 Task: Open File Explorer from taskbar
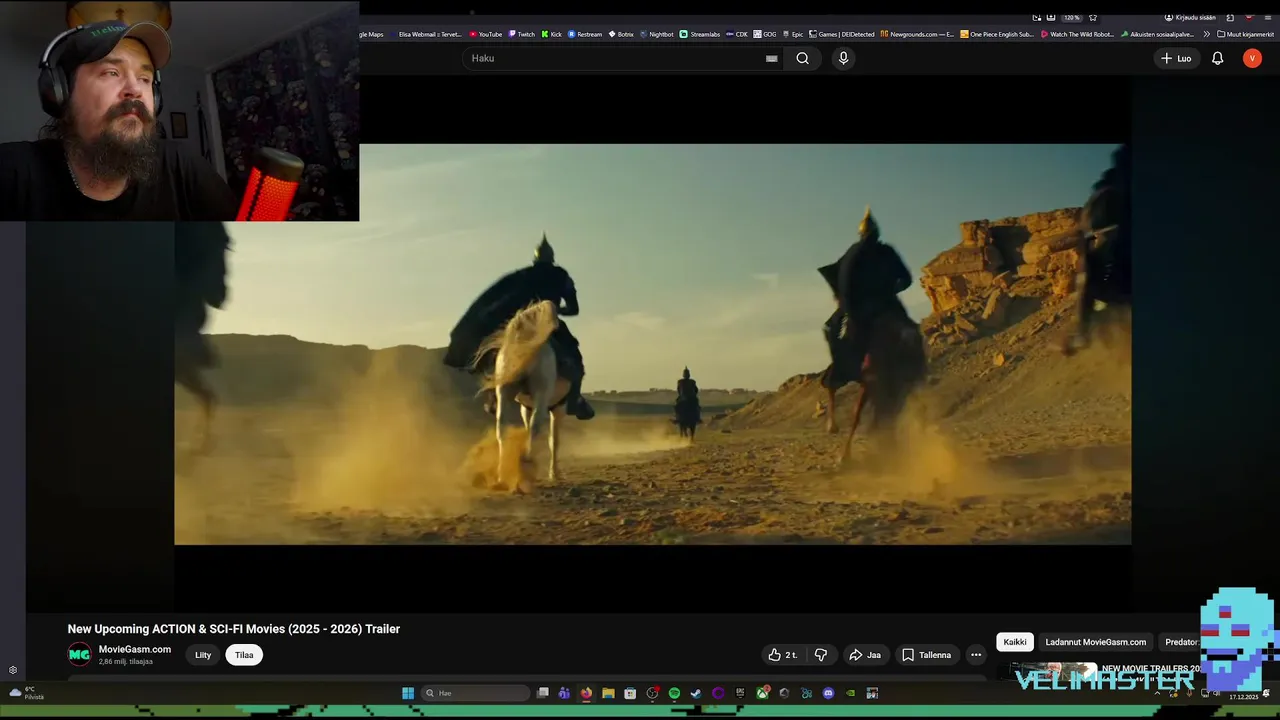608,693
